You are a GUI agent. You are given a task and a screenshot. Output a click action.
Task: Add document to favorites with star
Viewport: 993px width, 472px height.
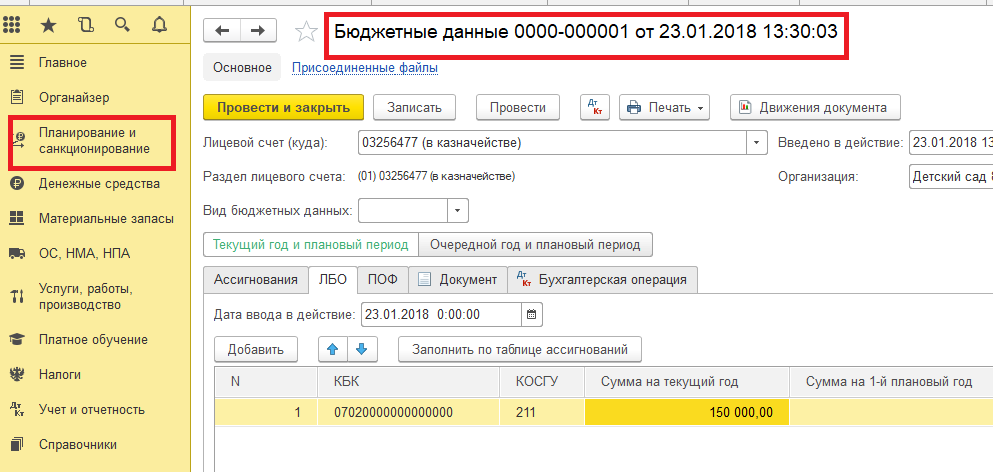[x=306, y=32]
